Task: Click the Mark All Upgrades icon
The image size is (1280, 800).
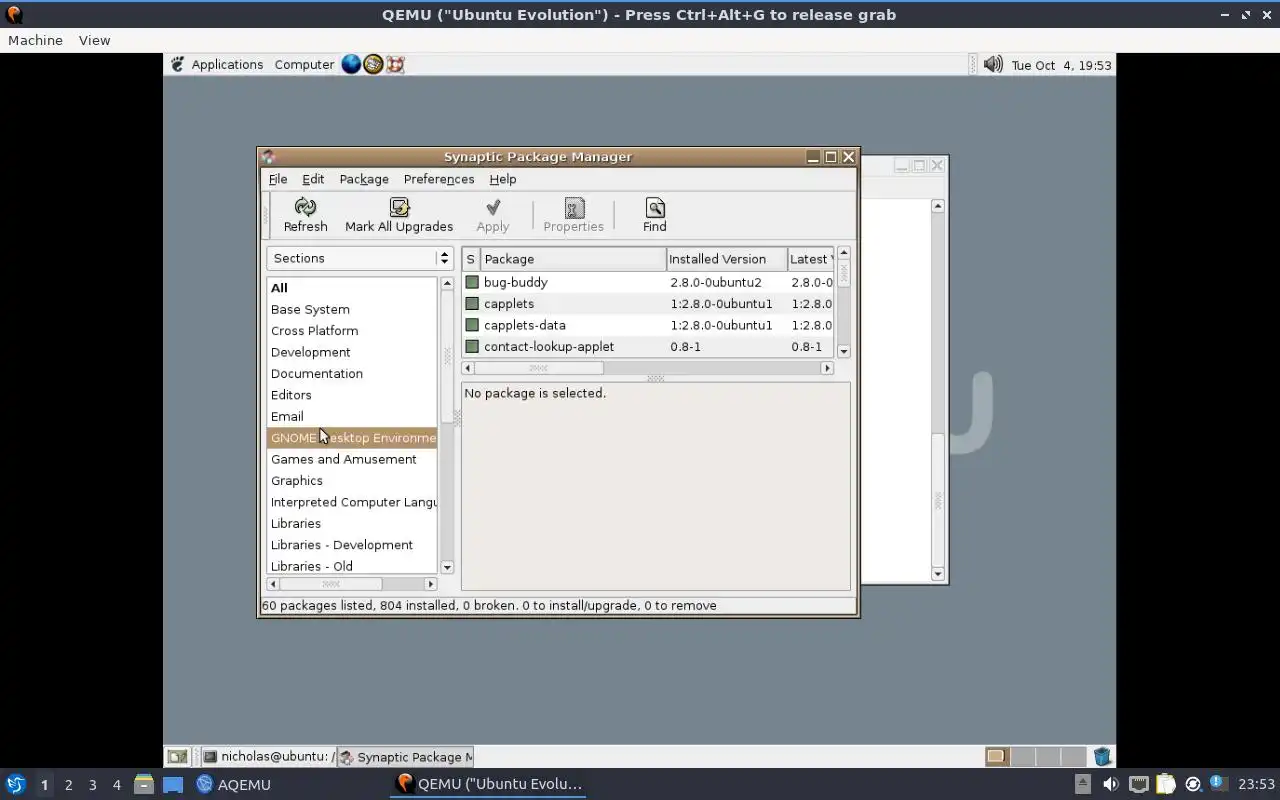Action: 399,207
